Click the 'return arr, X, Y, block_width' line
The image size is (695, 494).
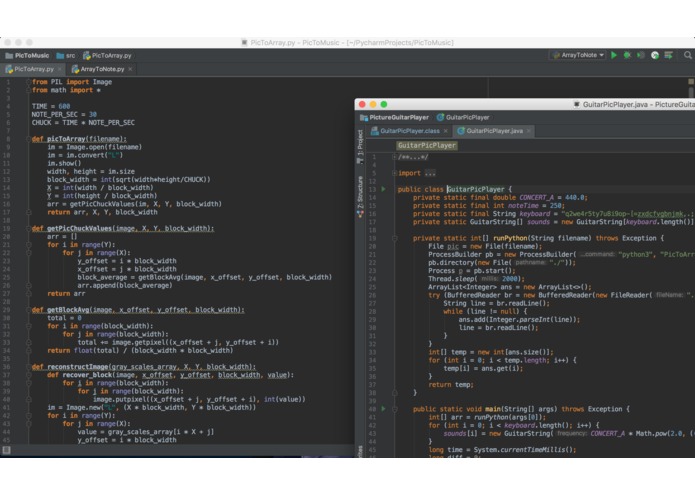[x=102, y=212]
